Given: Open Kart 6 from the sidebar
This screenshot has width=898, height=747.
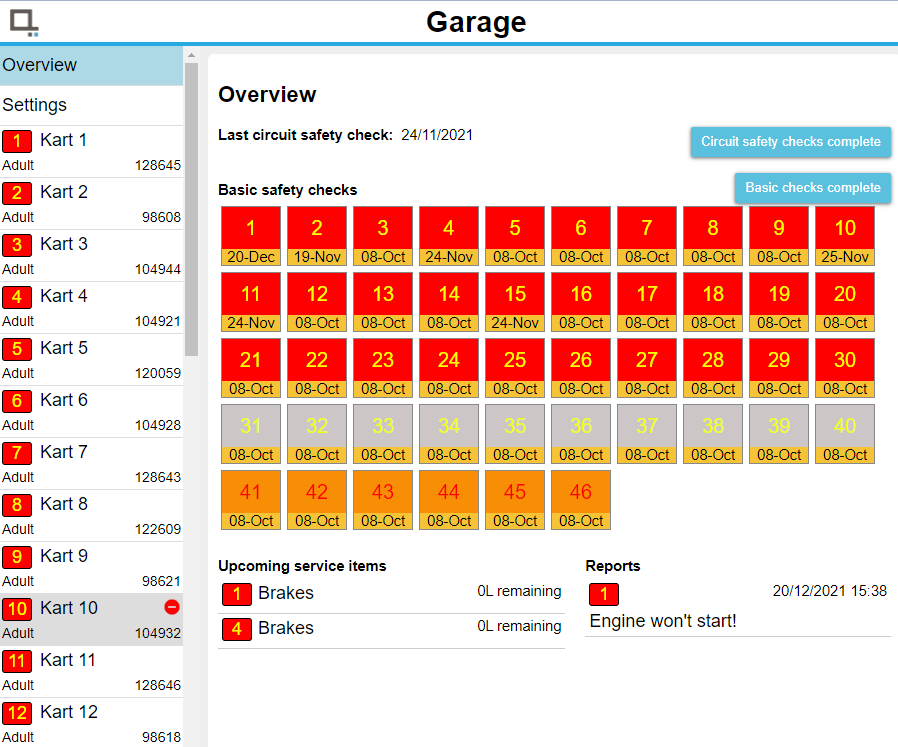Looking at the screenshot, I should pos(92,411).
